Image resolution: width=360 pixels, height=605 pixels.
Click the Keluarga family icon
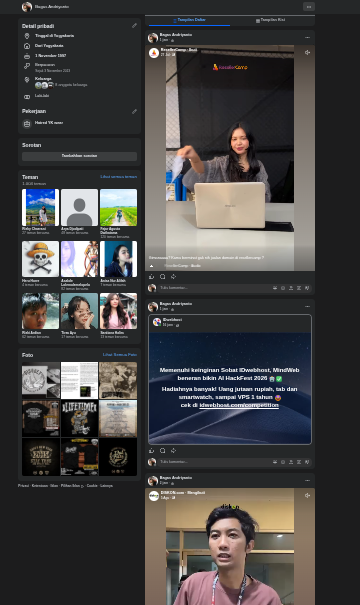pos(27,79)
